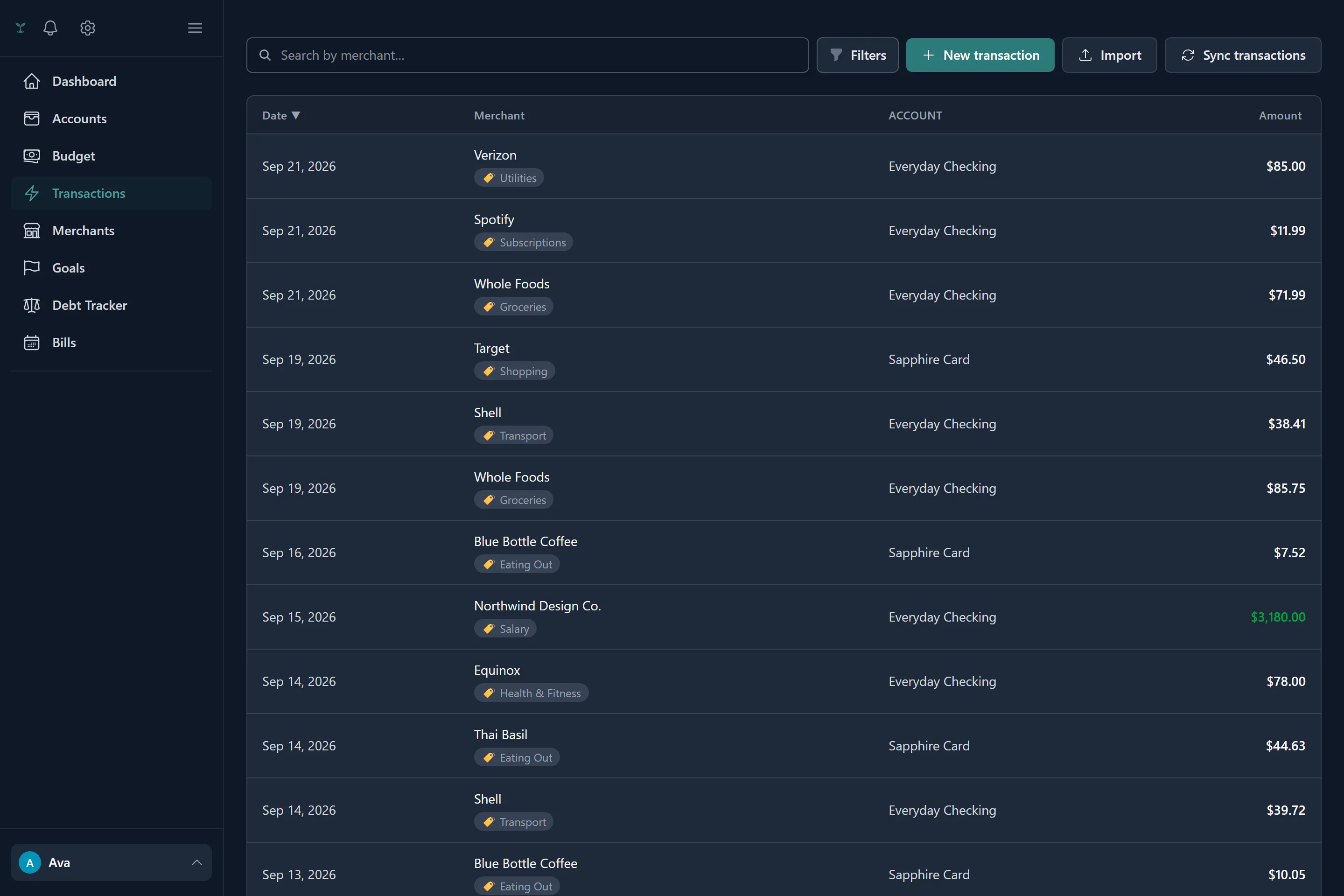Create a New transaction

[x=980, y=55]
